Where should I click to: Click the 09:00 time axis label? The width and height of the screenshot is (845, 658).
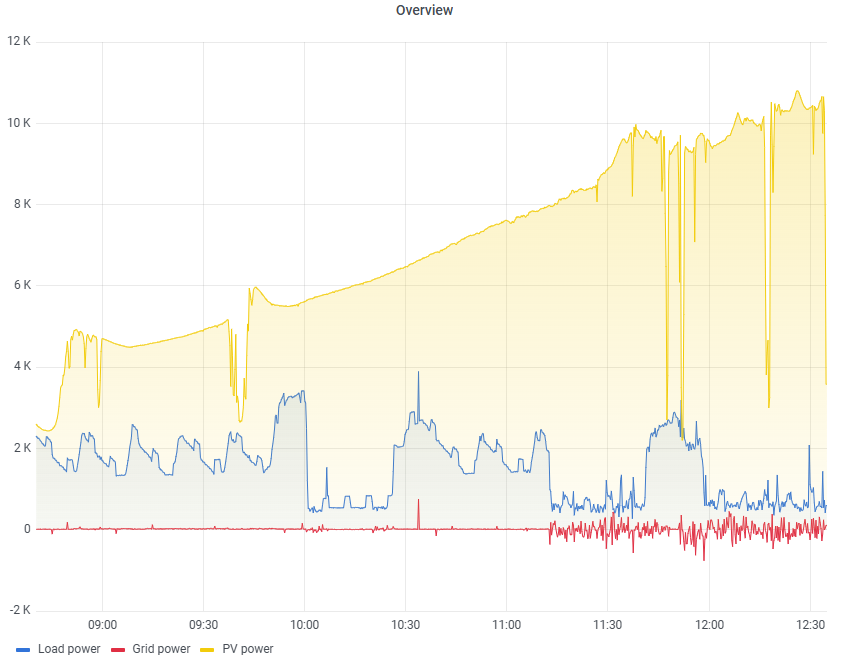[103, 625]
